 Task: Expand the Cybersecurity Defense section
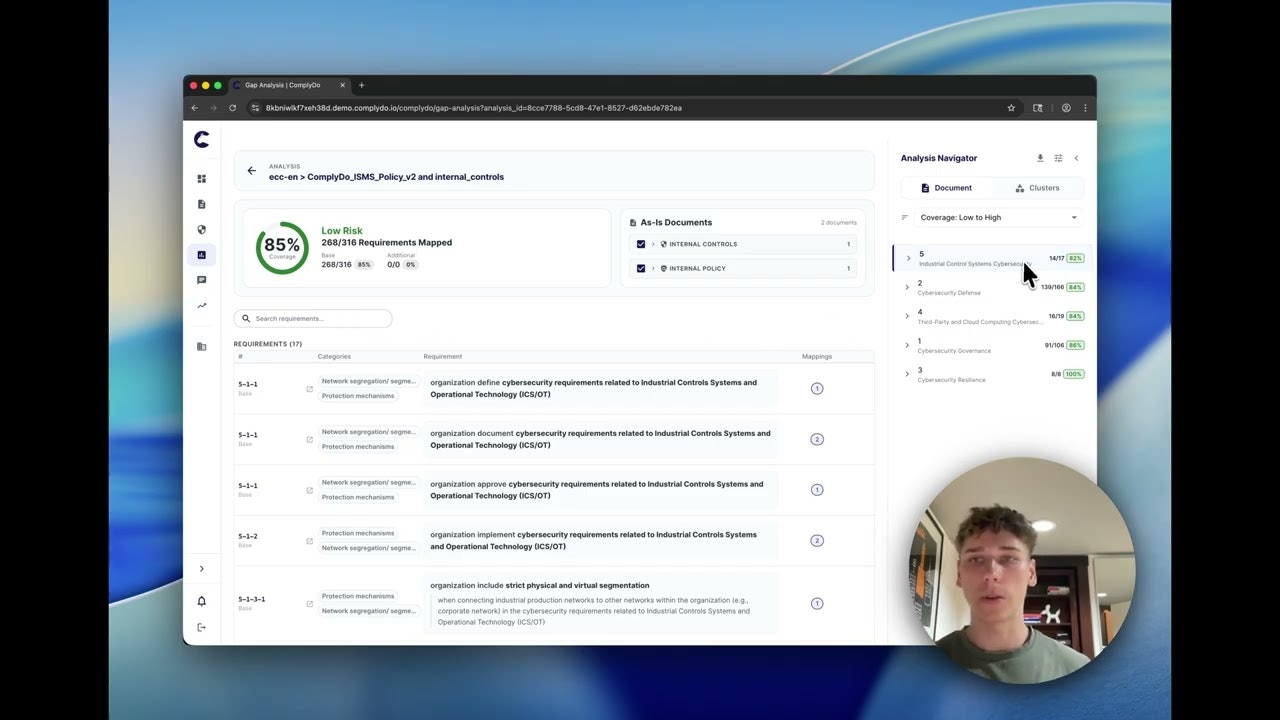pos(907,288)
